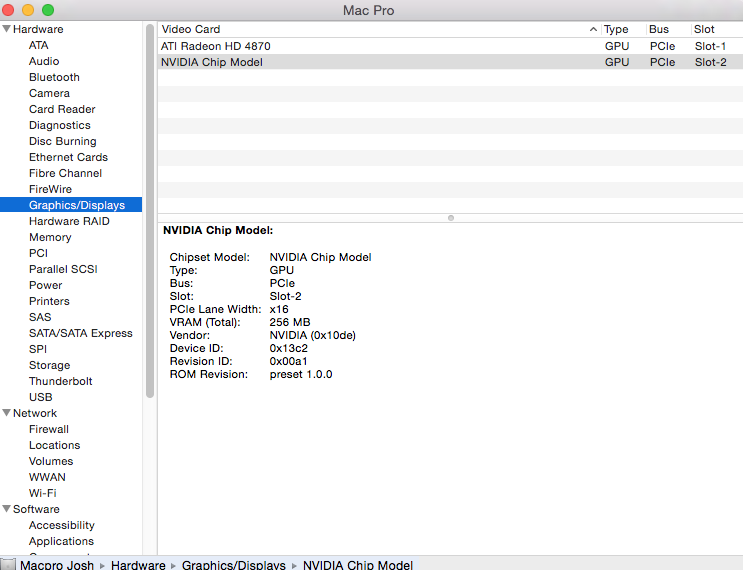
Task: Click the green zoom window button
Action: tap(48, 10)
